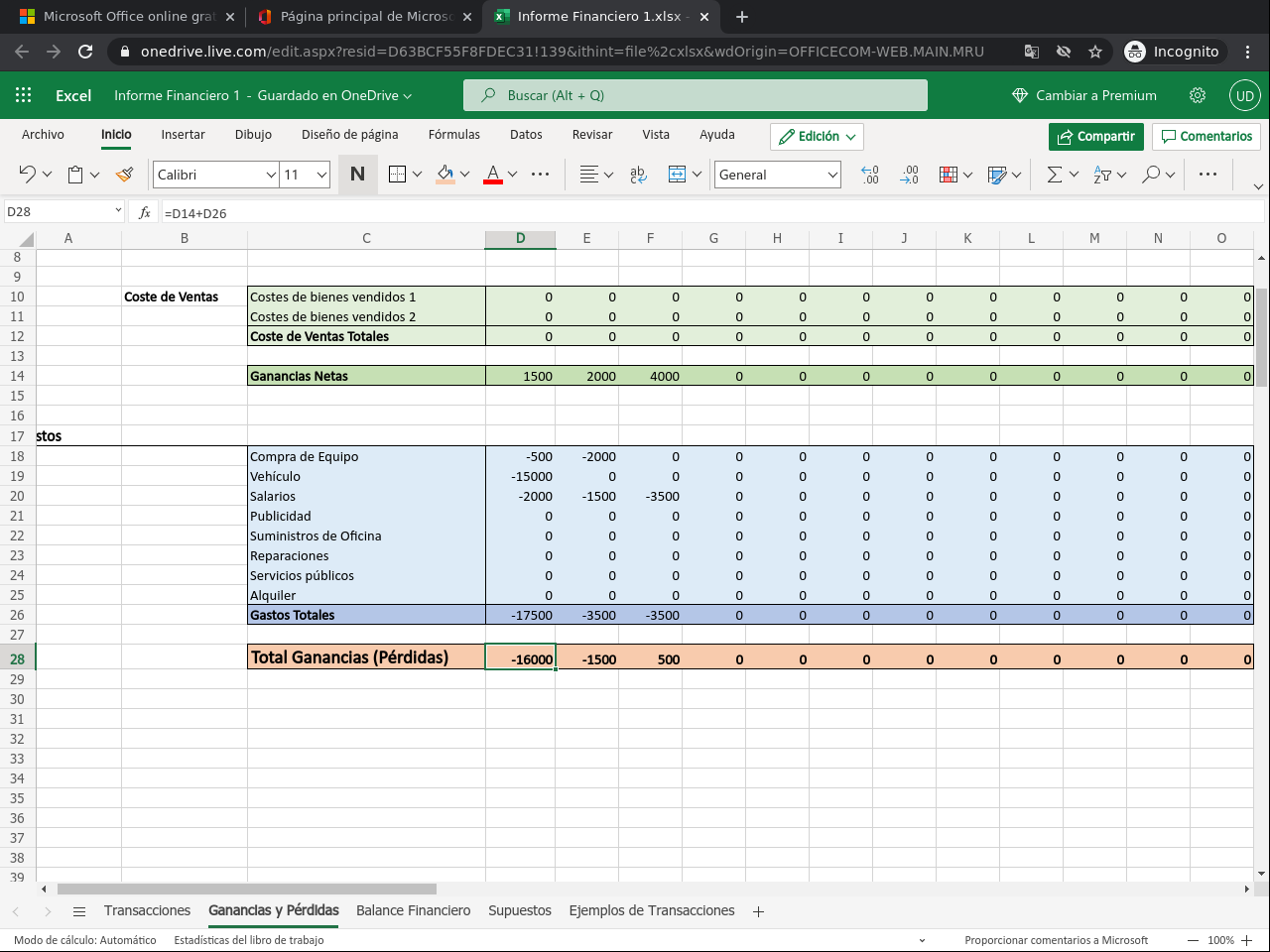The height and width of the screenshot is (952, 1270).
Task: Open the Fórmulas ribbon tab
Action: tap(453, 135)
